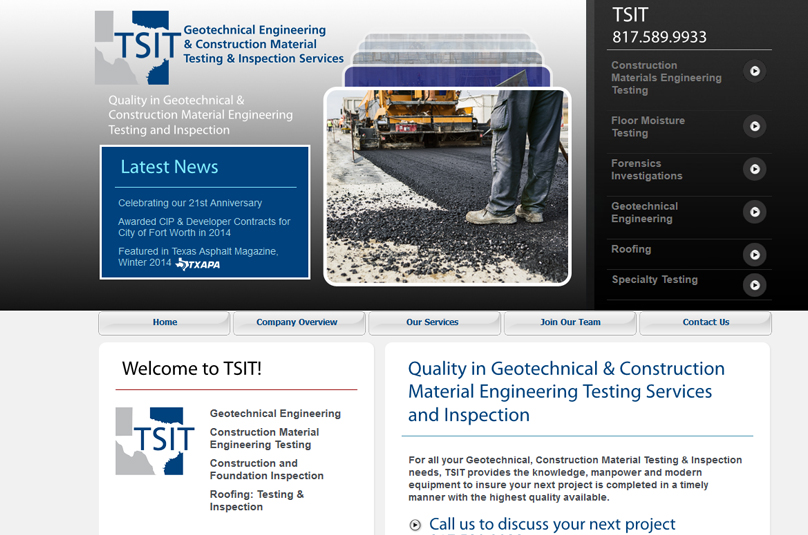
Task: Open the Our Services tab
Action: pyautogui.click(x=434, y=323)
